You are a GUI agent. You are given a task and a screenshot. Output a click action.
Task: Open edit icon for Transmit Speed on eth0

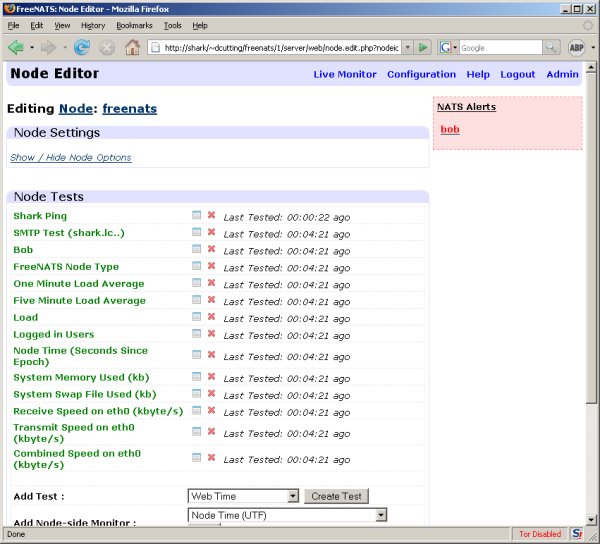(x=196, y=431)
